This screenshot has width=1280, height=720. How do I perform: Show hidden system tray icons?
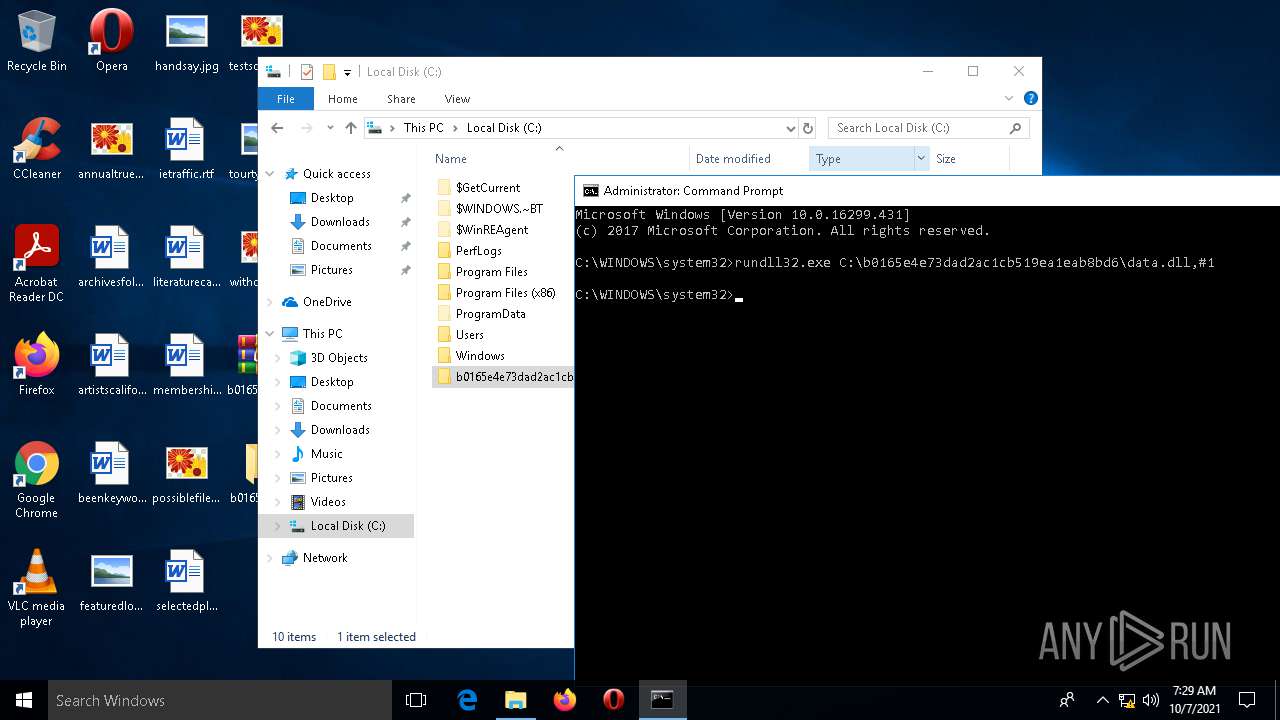(1102, 700)
